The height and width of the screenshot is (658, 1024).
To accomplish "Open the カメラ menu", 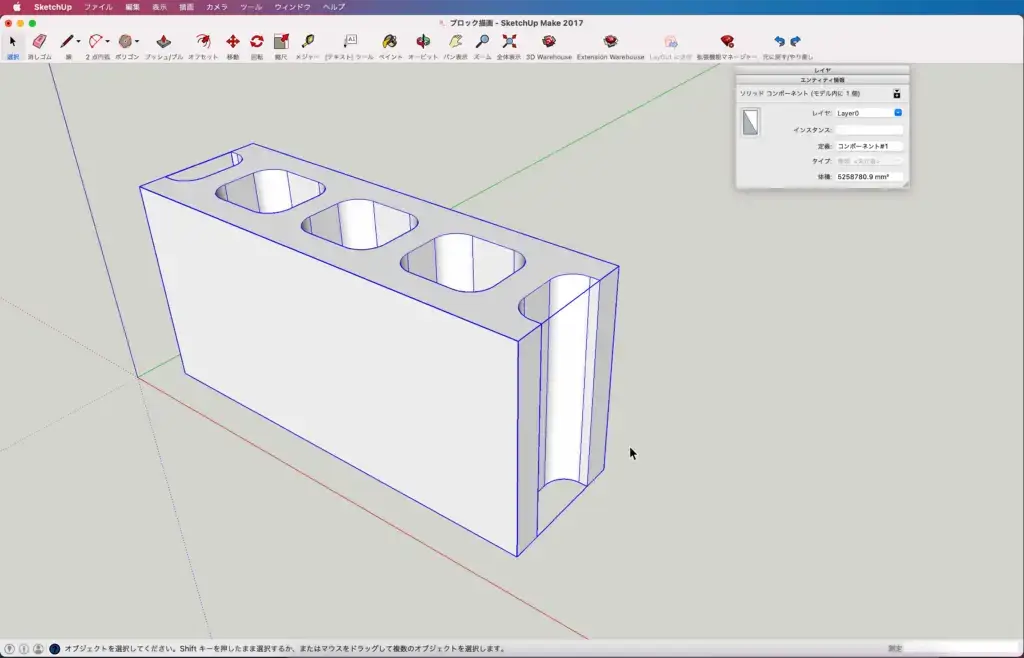I will 217,7.
